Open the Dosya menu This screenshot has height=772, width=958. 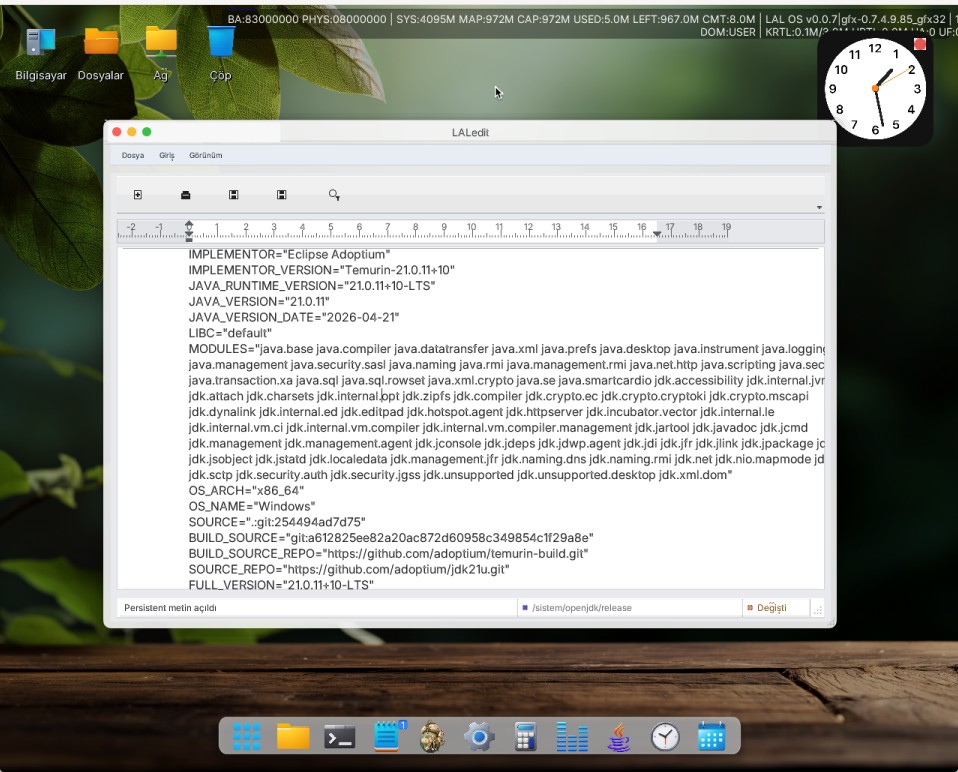tap(133, 155)
